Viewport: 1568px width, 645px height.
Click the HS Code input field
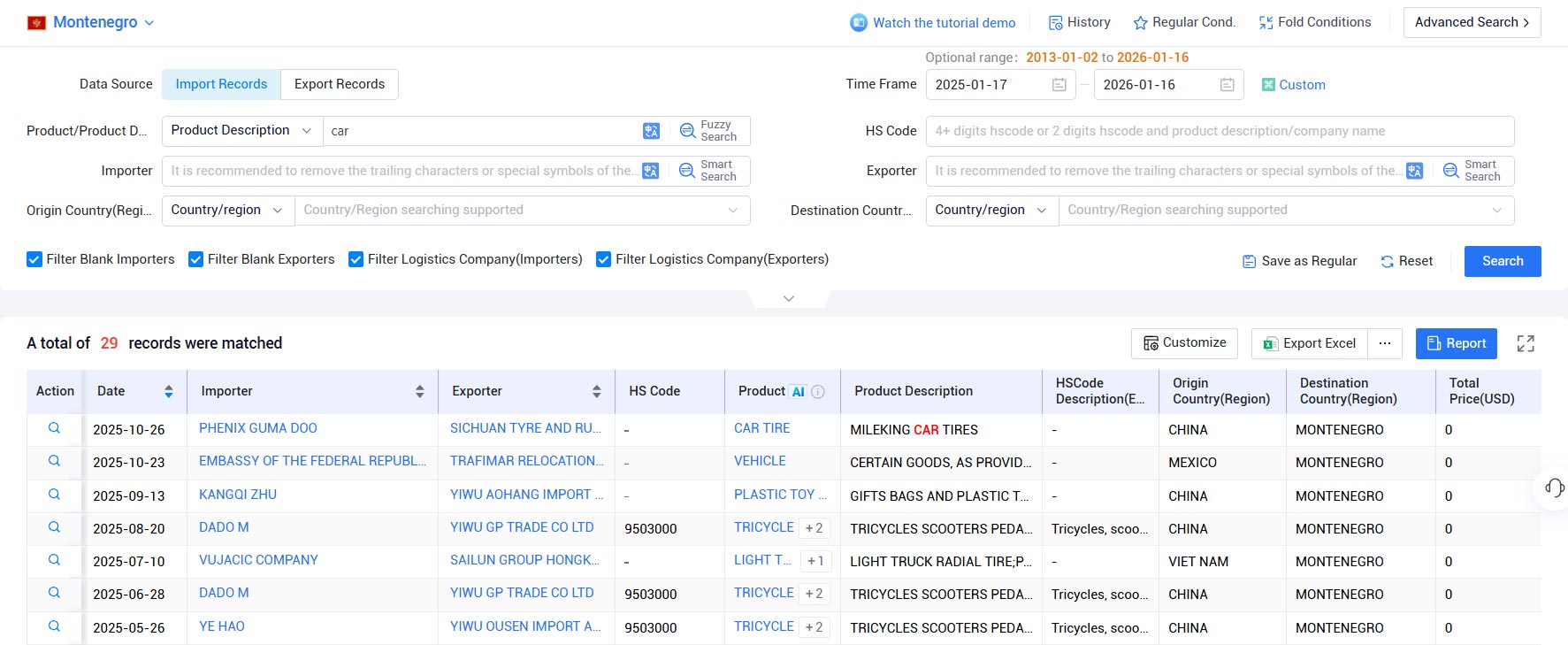pos(1220,131)
